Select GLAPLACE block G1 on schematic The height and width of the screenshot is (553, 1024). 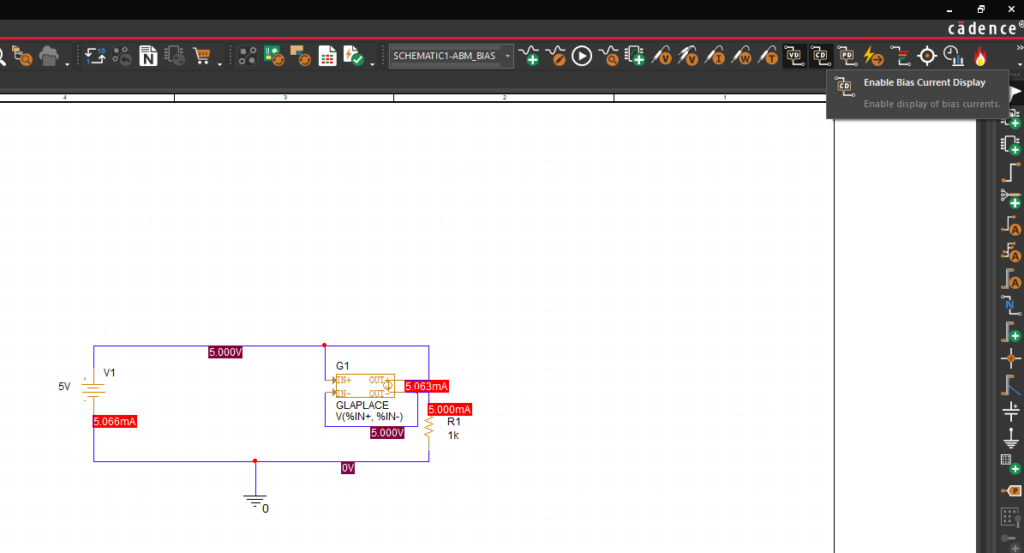tap(364, 385)
